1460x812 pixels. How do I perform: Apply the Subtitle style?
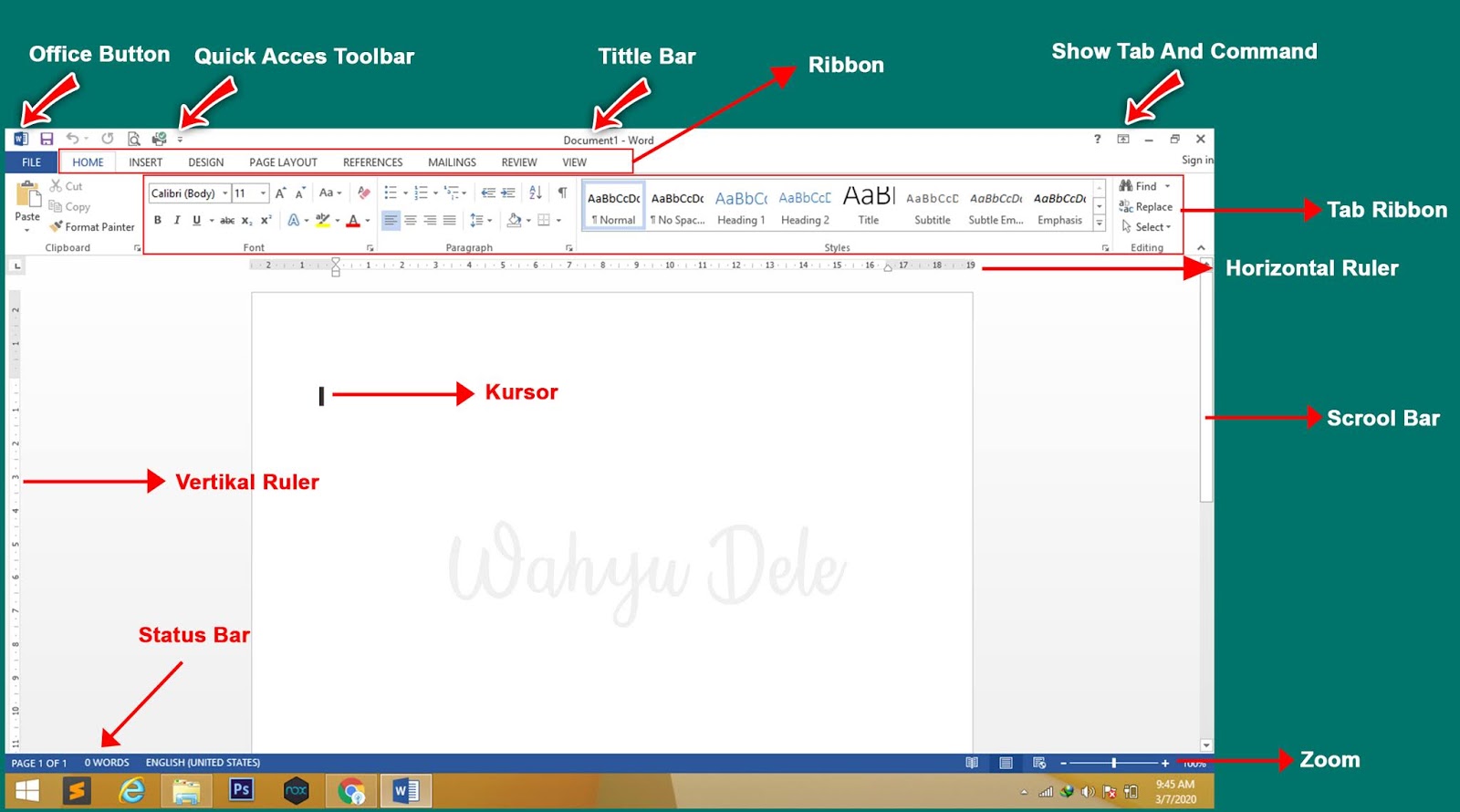point(933,207)
